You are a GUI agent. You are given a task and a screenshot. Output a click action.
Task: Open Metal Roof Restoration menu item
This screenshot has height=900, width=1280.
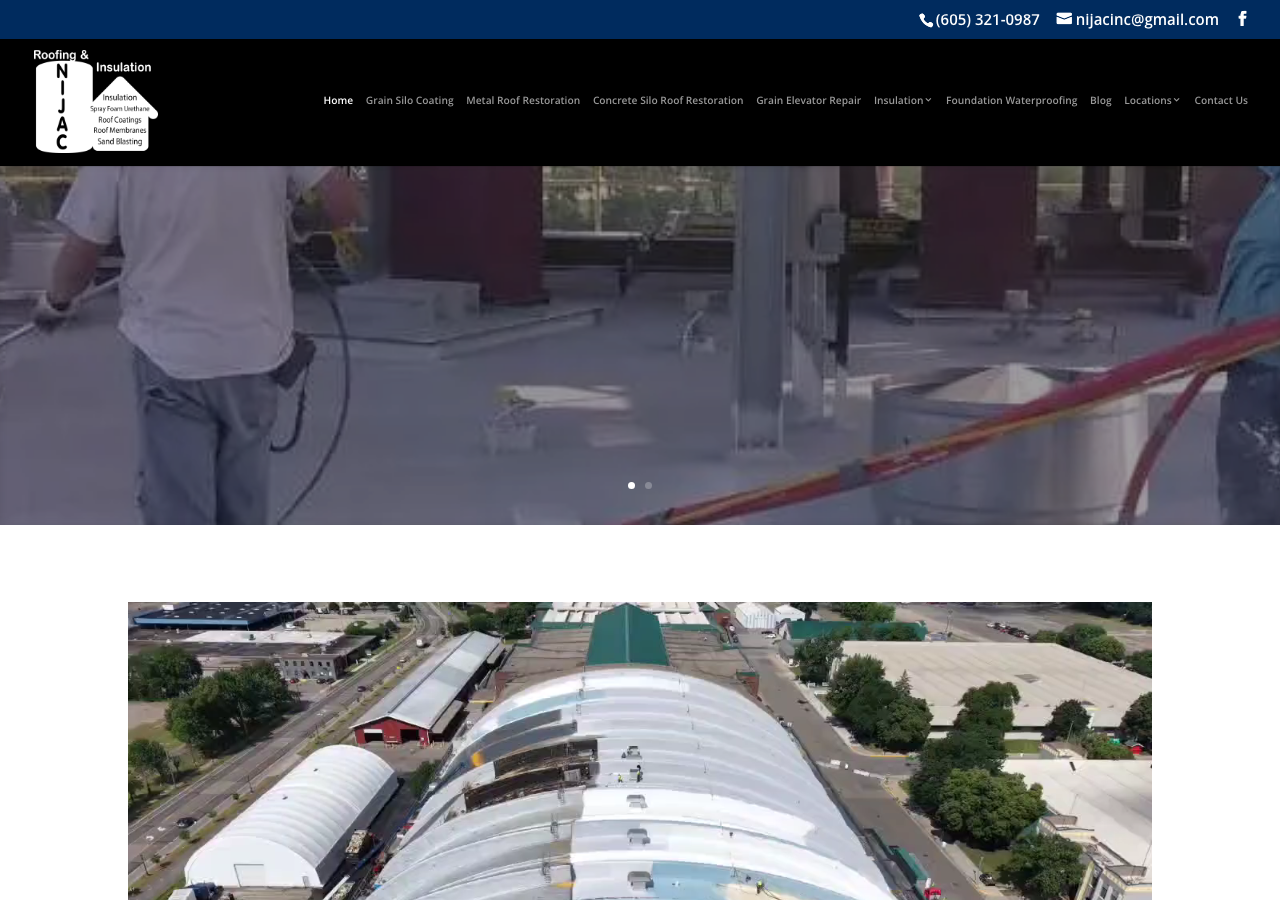523,100
